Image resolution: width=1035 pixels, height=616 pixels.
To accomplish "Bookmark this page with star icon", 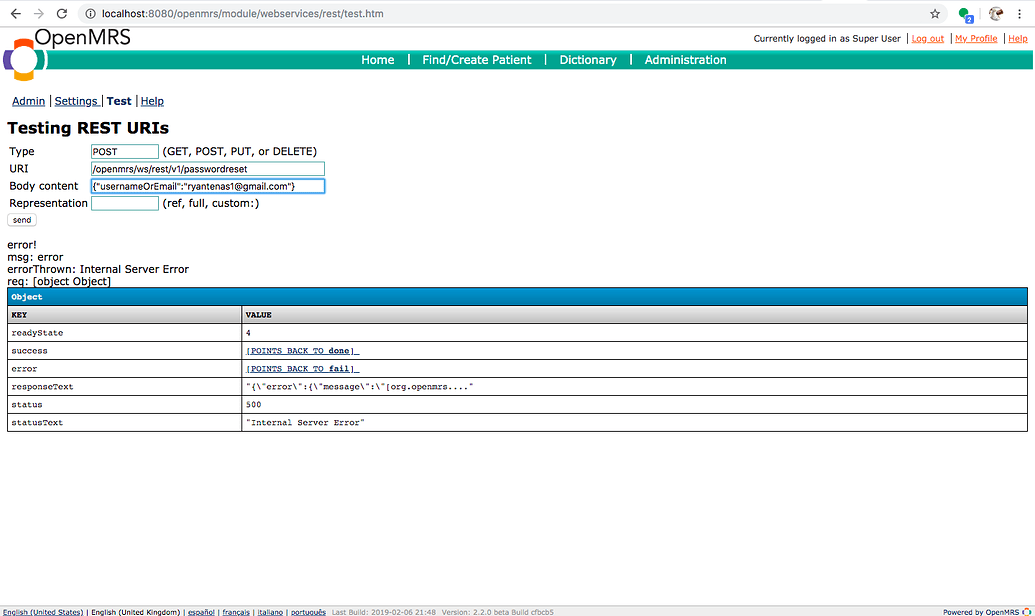I will (x=935, y=14).
